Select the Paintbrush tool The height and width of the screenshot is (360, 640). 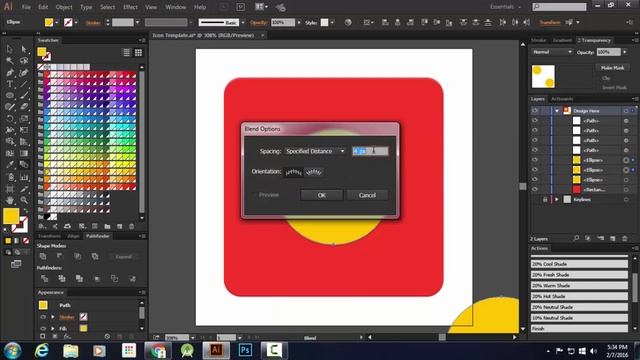[24, 96]
